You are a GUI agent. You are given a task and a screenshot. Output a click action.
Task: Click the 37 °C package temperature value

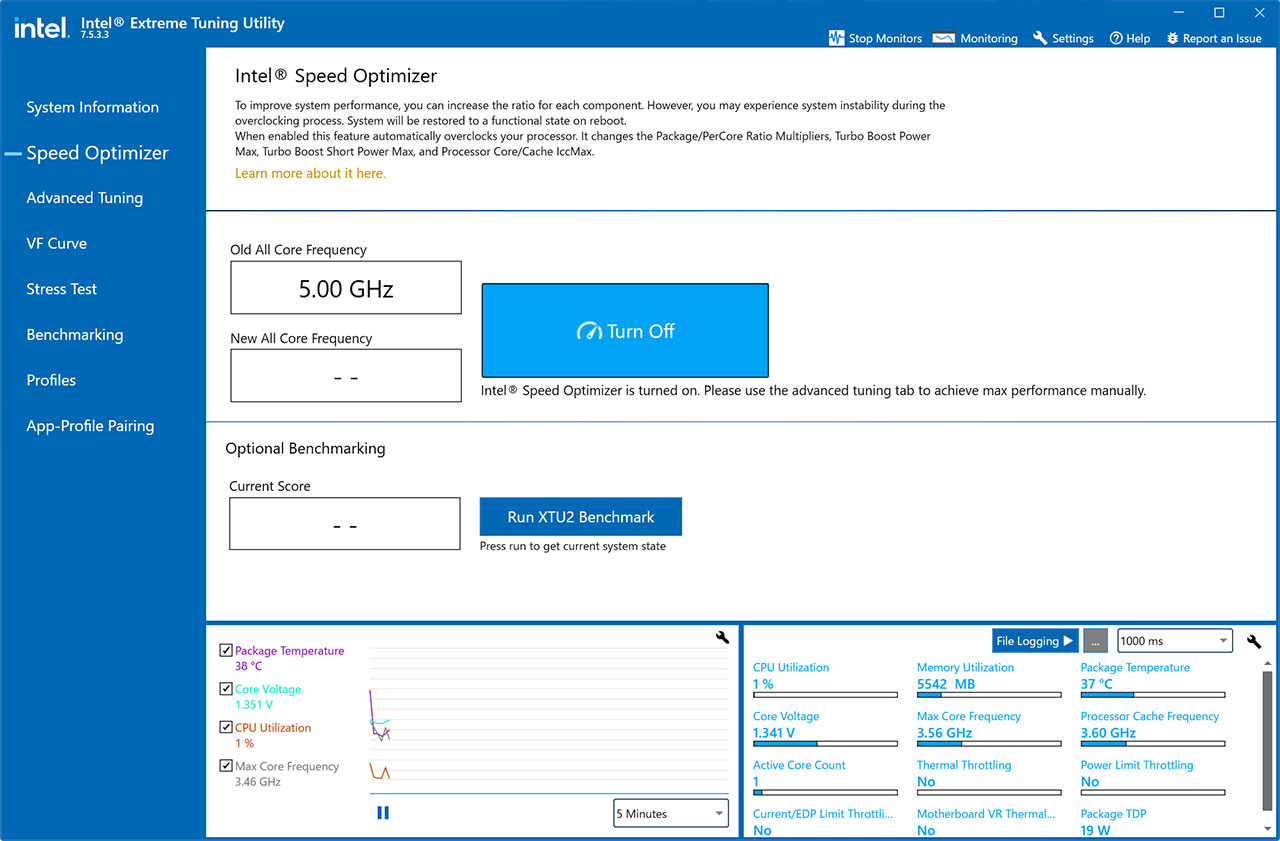point(1097,684)
